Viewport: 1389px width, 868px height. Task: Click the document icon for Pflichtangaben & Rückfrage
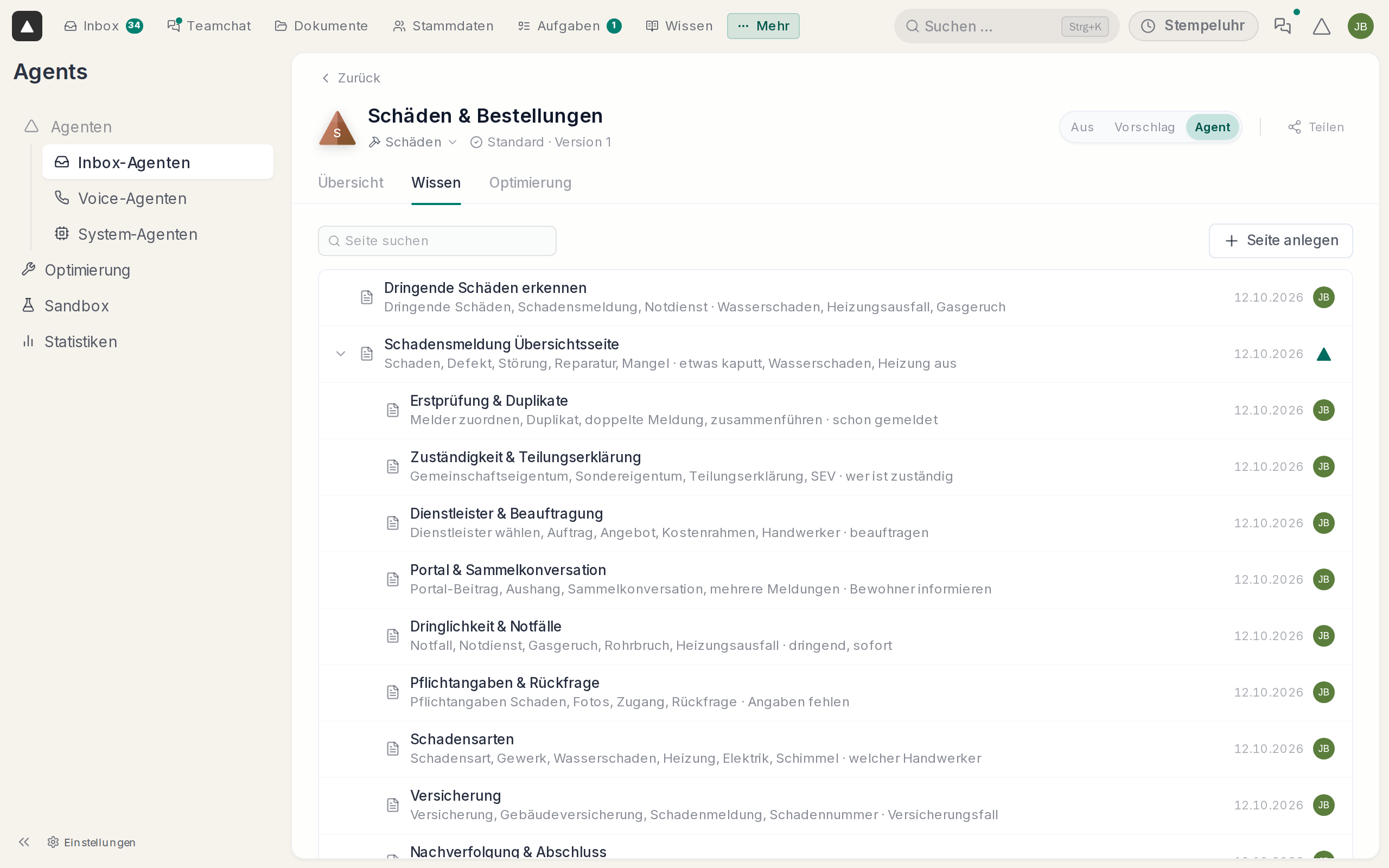pyautogui.click(x=393, y=692)
